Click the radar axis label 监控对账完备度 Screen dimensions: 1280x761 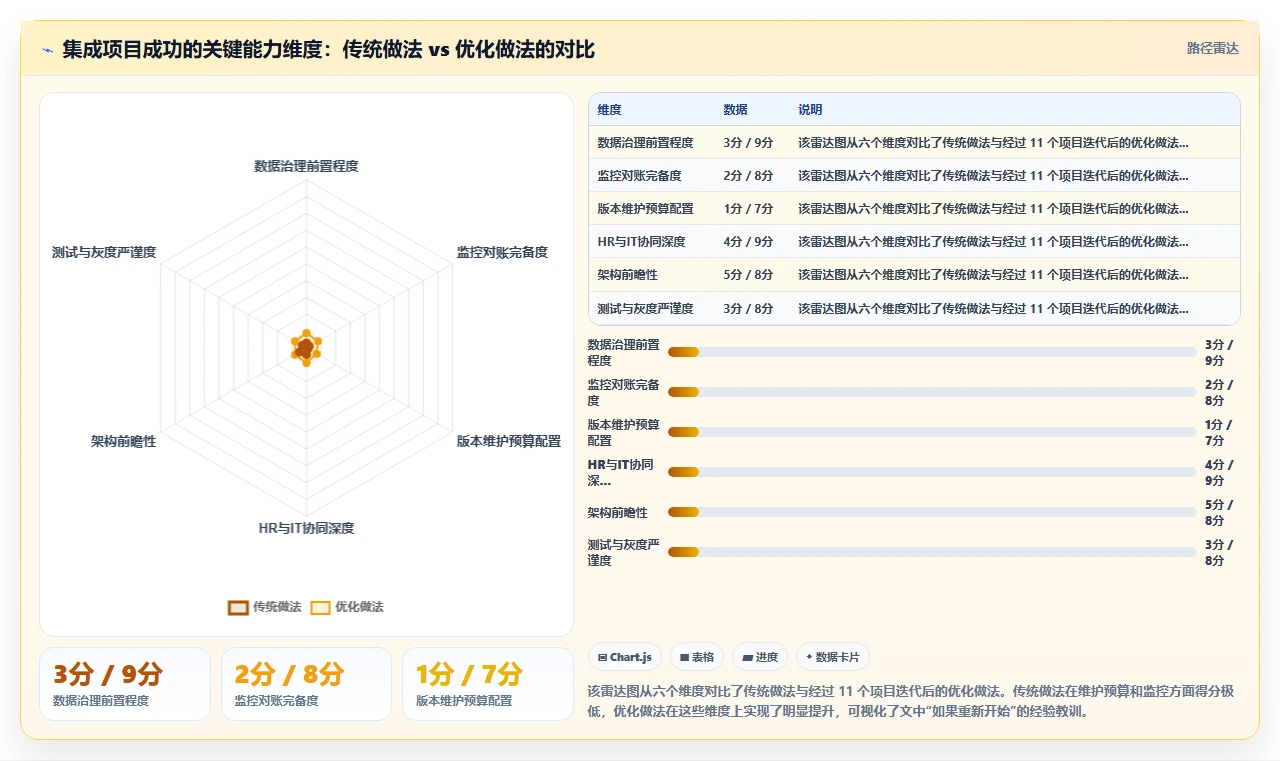(x=502, y=252)
